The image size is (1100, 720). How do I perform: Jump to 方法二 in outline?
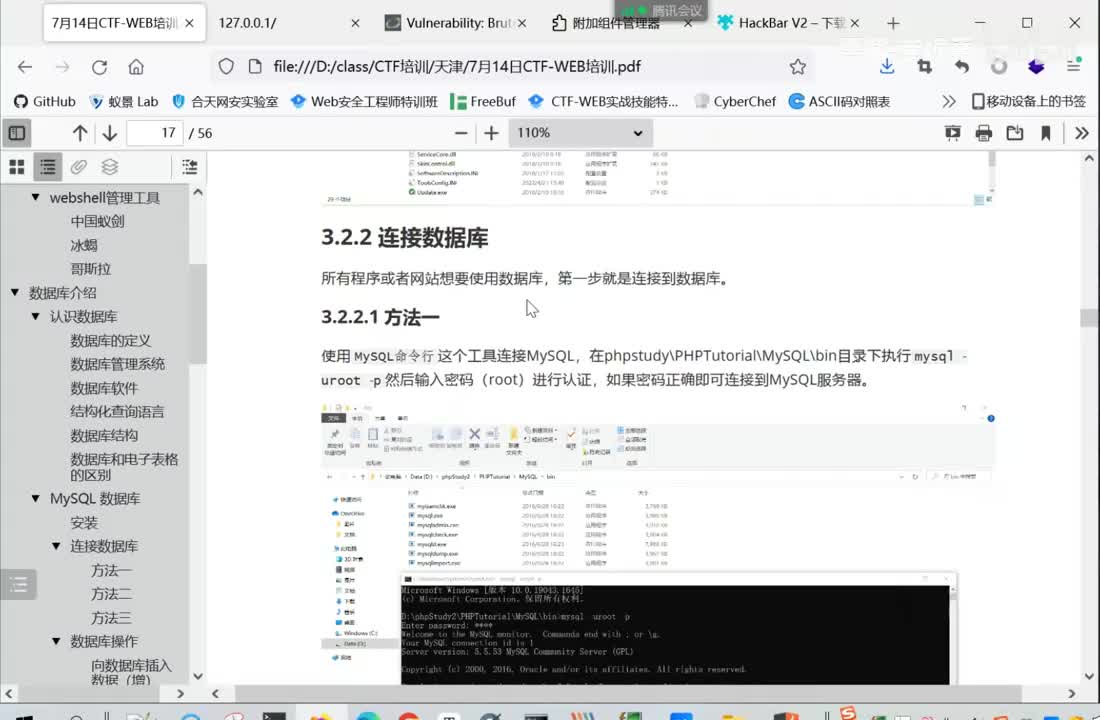coord(112,594)
